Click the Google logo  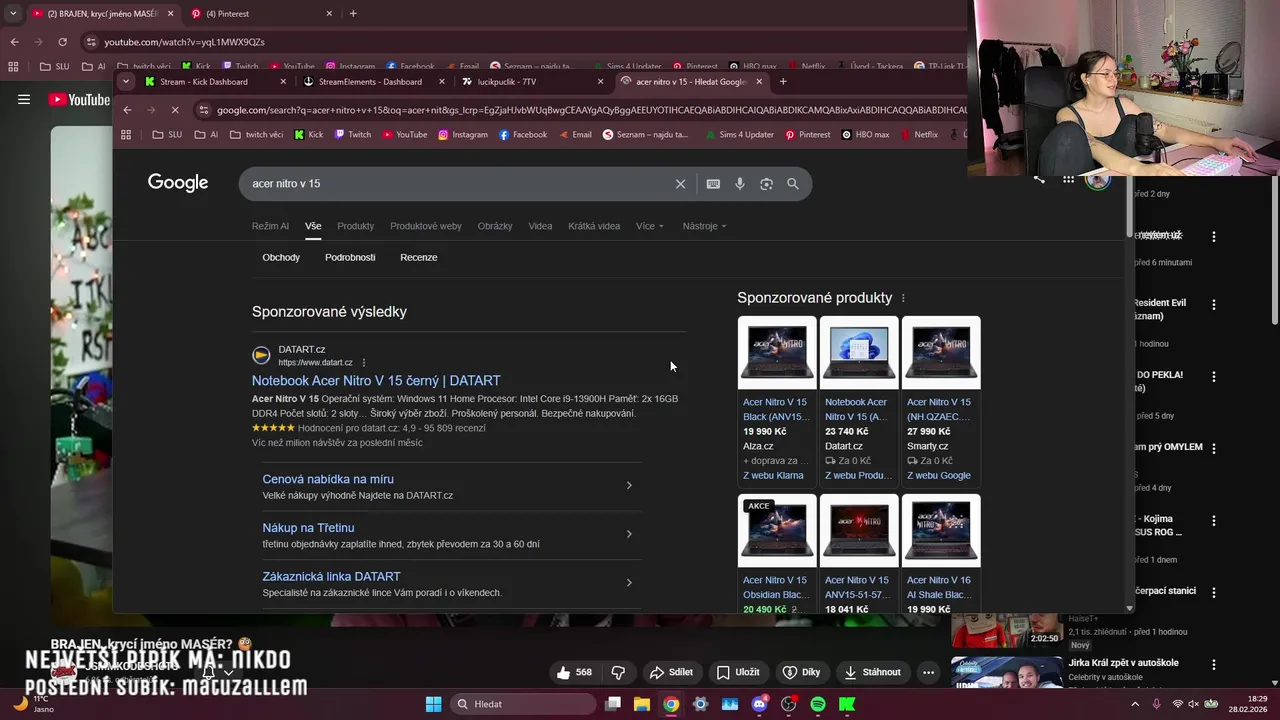pos(178,183)
